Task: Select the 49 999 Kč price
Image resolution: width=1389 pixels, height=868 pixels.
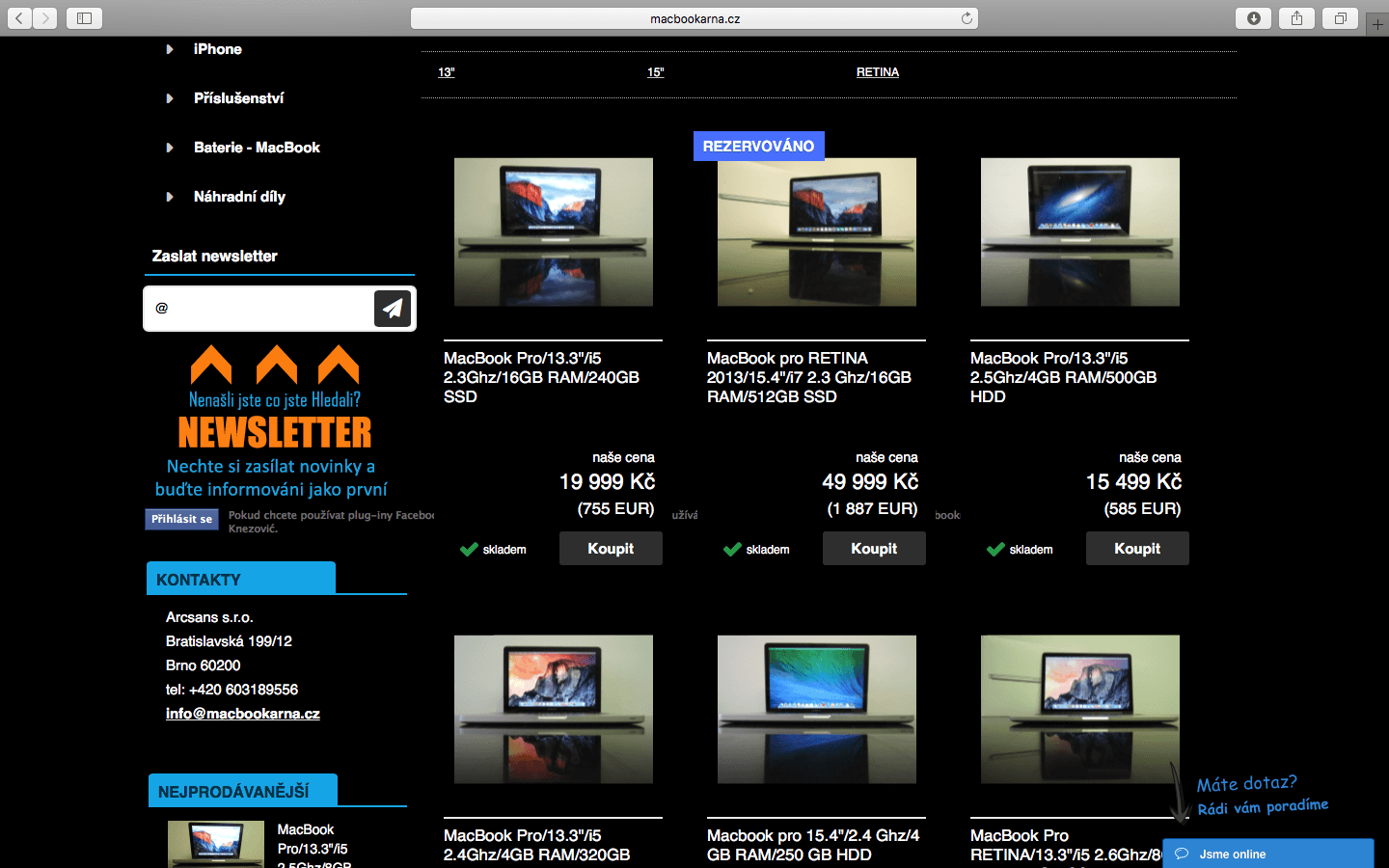Action: tap(870, 481)
